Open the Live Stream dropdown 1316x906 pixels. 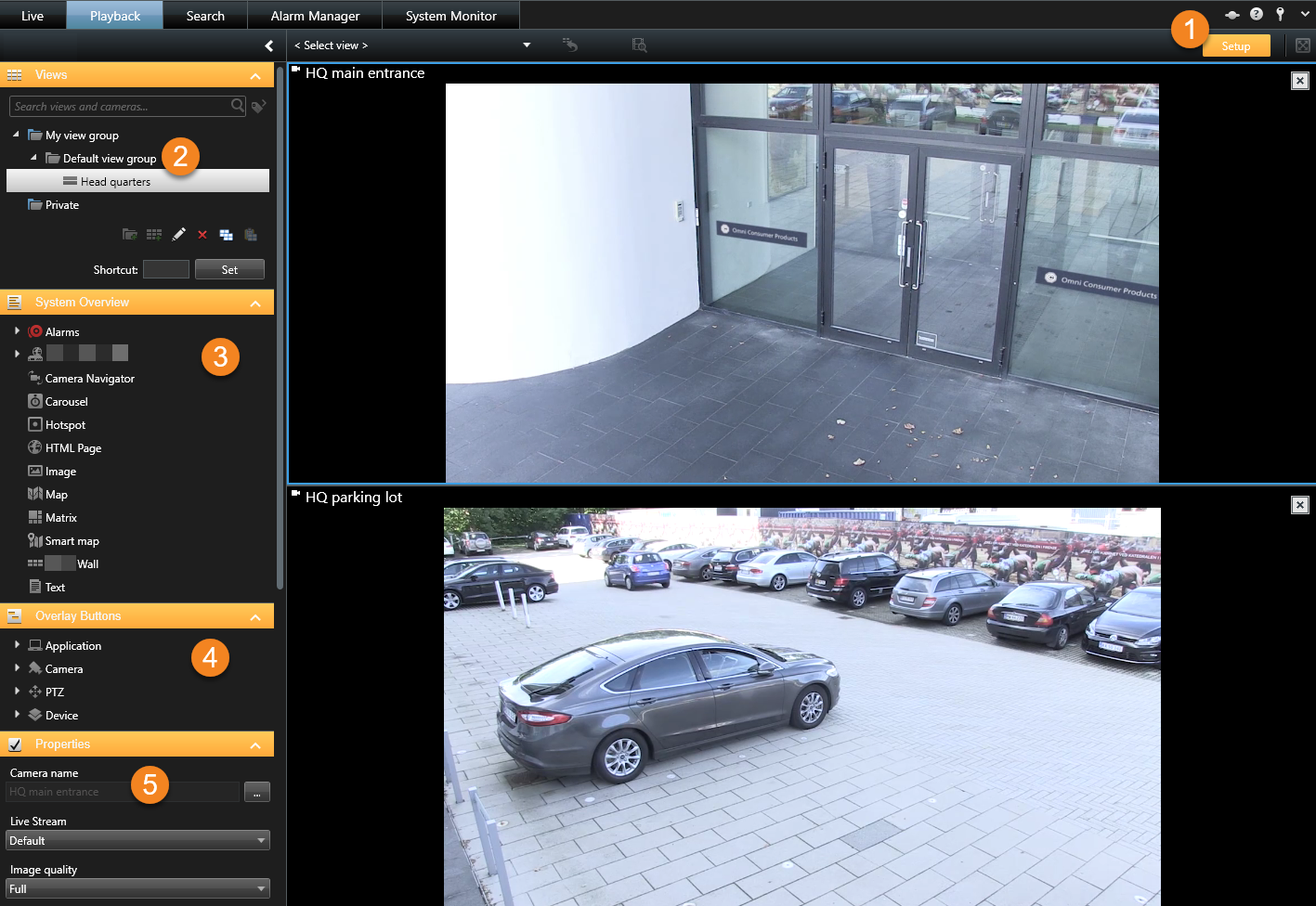point(139,840)
